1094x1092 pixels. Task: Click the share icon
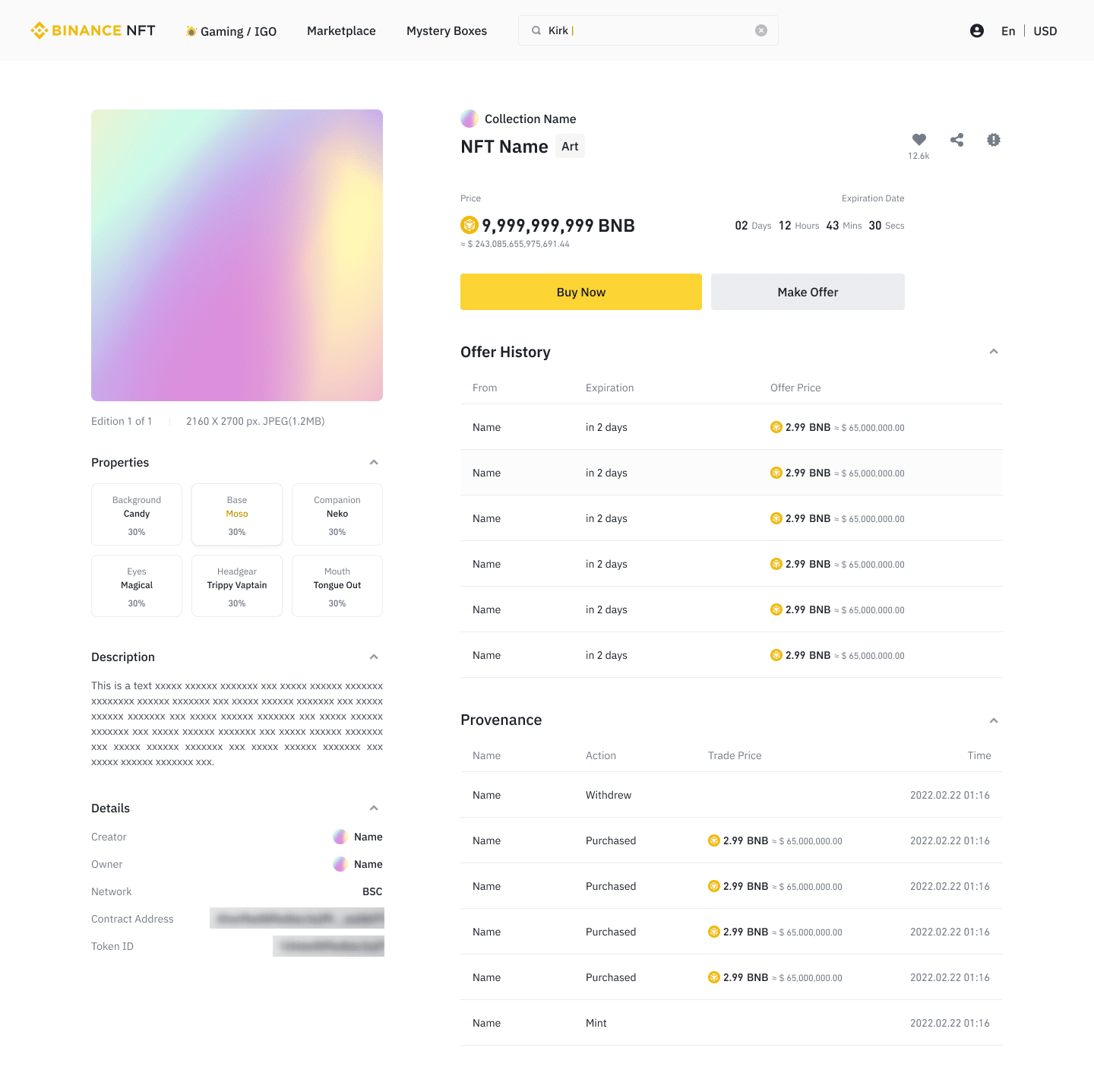[x=956, y=140]
